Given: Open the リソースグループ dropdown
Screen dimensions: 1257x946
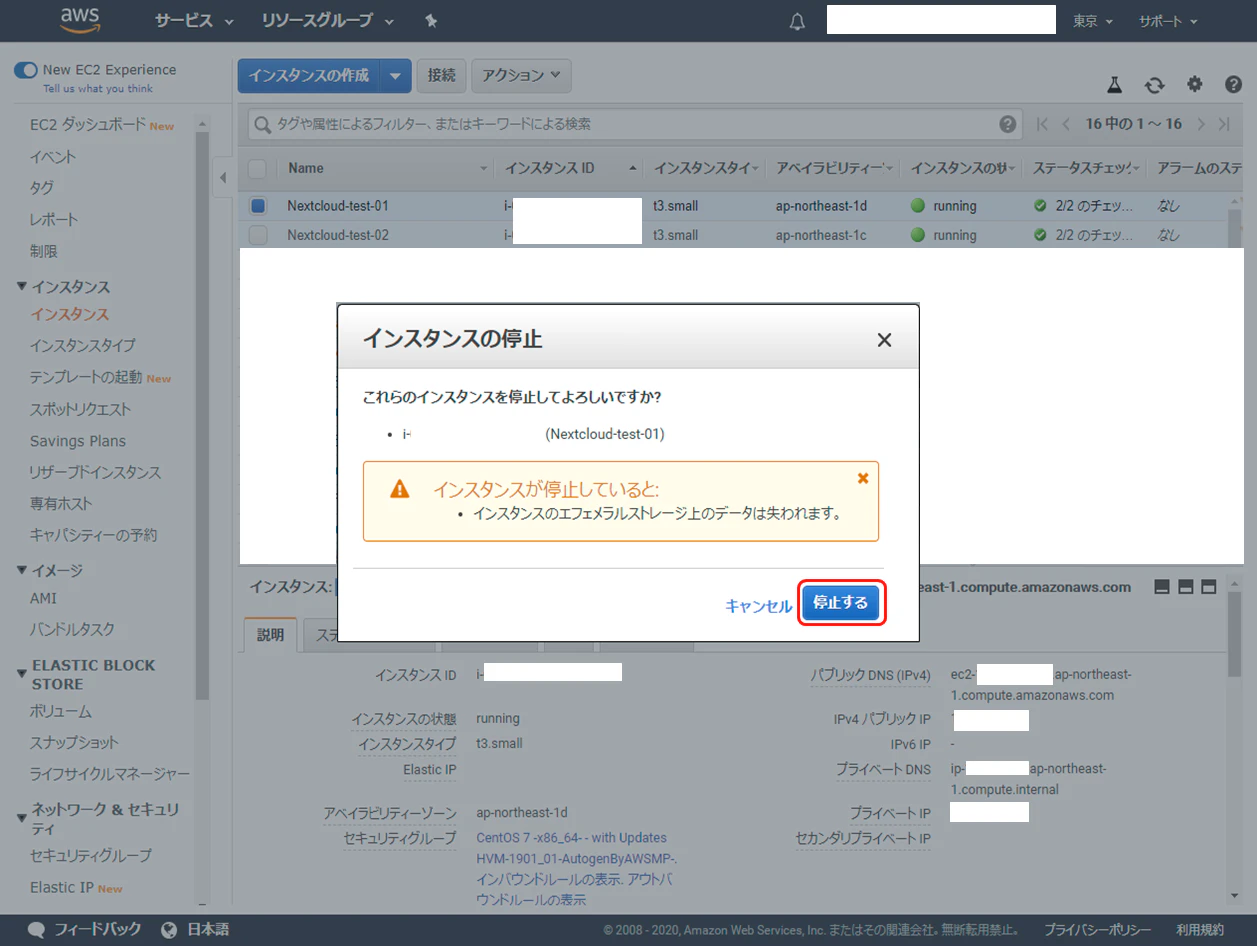Looking at the screenshot, I should pos(327,21).
